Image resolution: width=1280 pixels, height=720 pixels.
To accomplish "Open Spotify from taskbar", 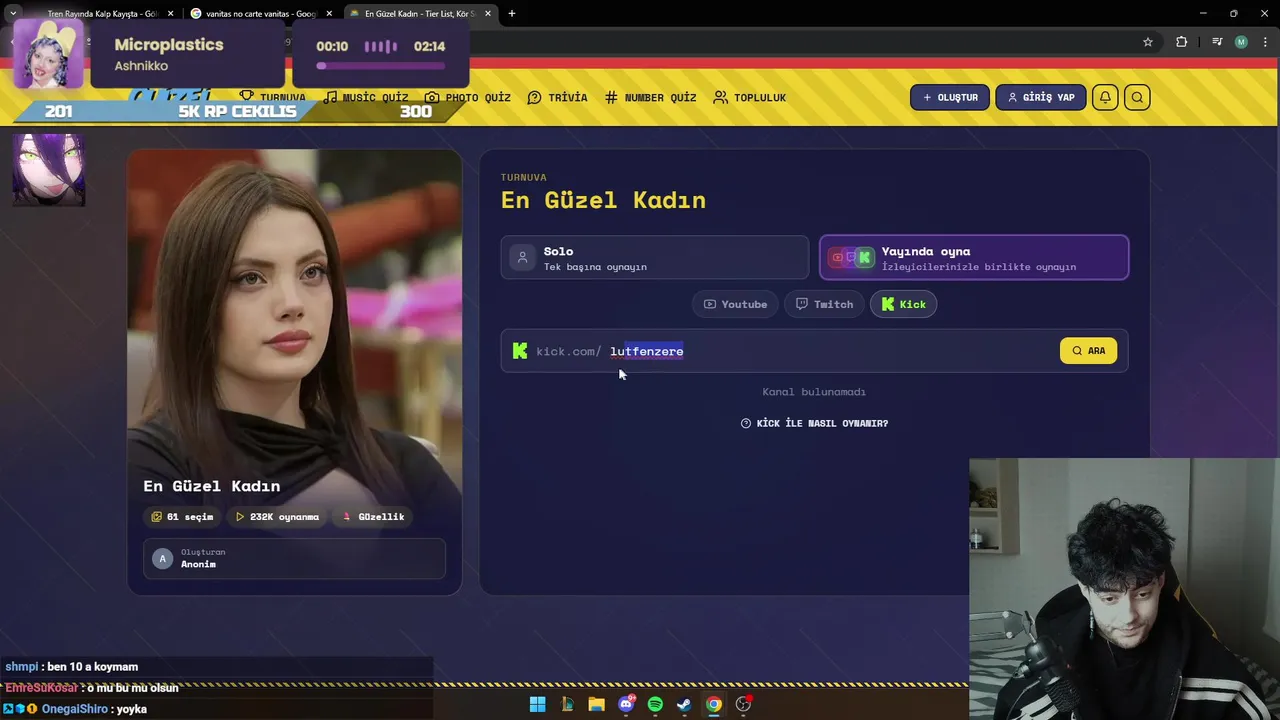I will pos(655,704).
